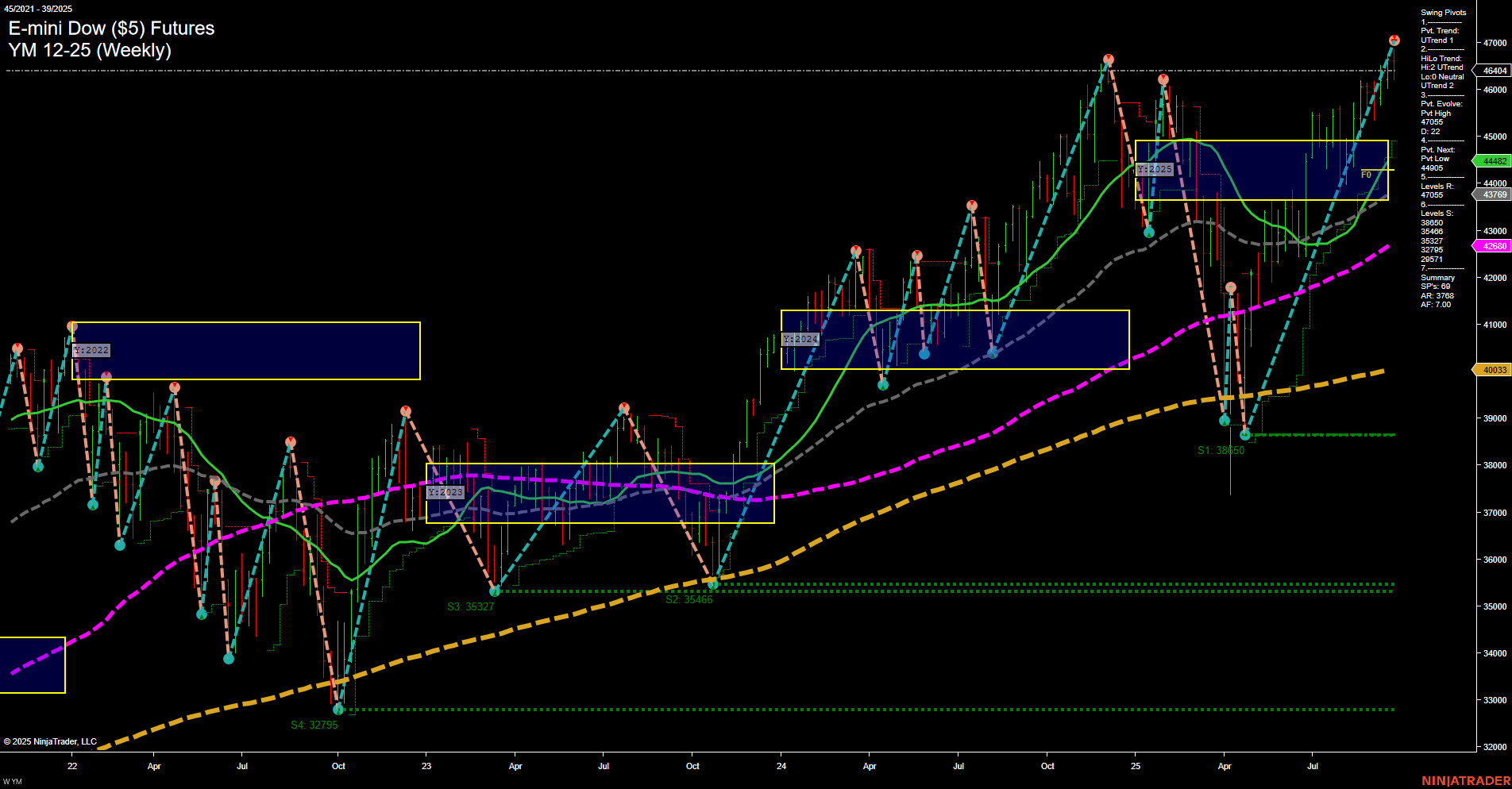The image size is (1512, 789).
Task: Select the teal pivot low dot near S4 label
Action: (x=338, y=710)
